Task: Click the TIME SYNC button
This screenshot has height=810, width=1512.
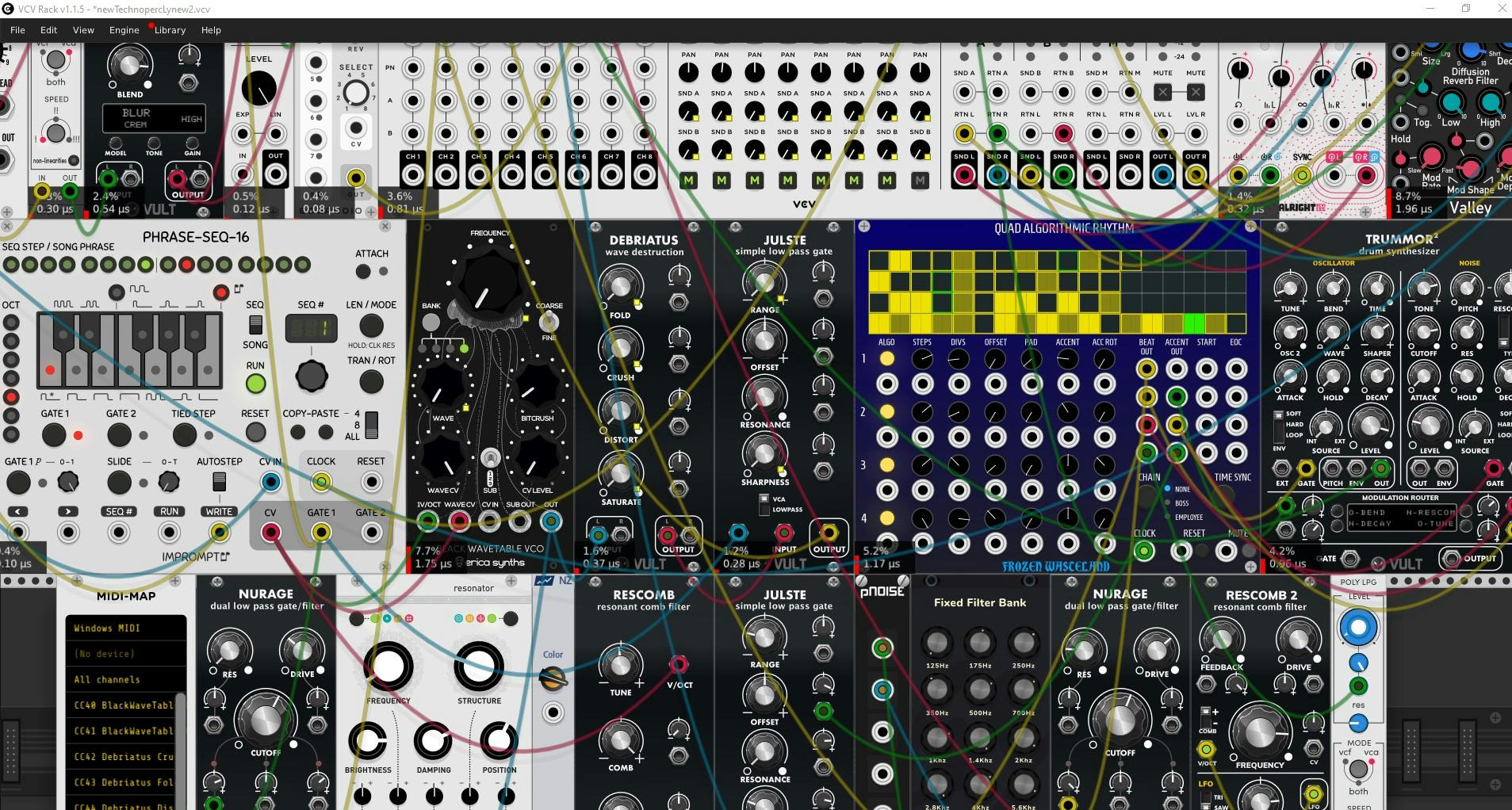Action: (1223, 495)
